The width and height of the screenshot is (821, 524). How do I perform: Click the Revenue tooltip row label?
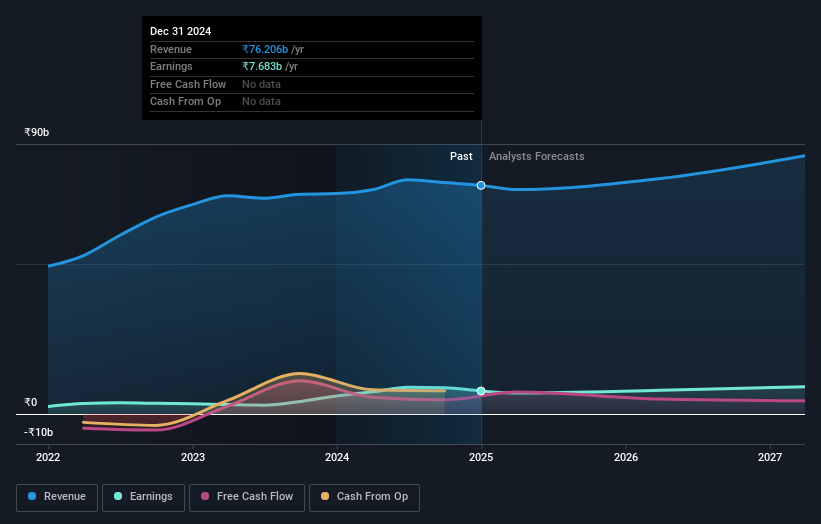(x=171, y=49)
